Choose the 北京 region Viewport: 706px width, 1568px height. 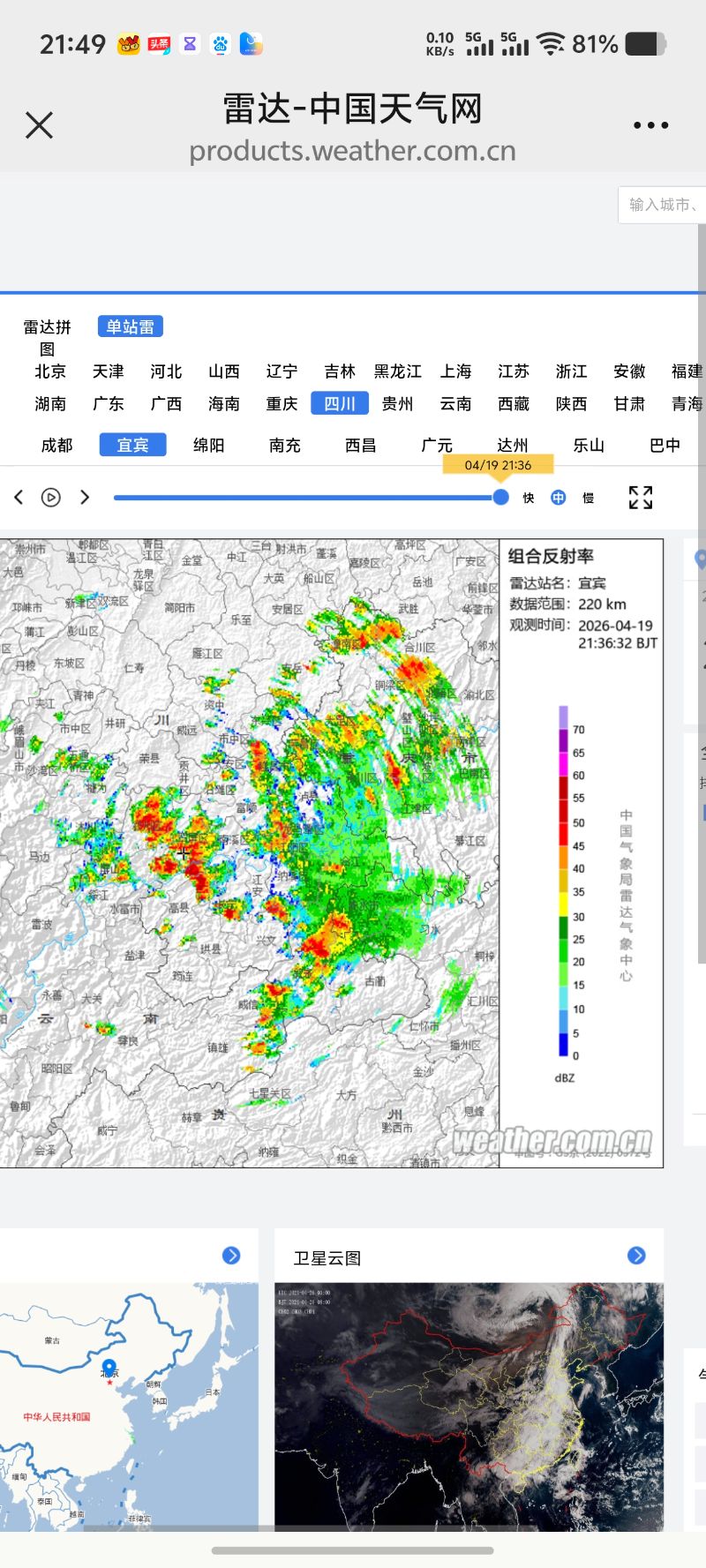(50, 371)
